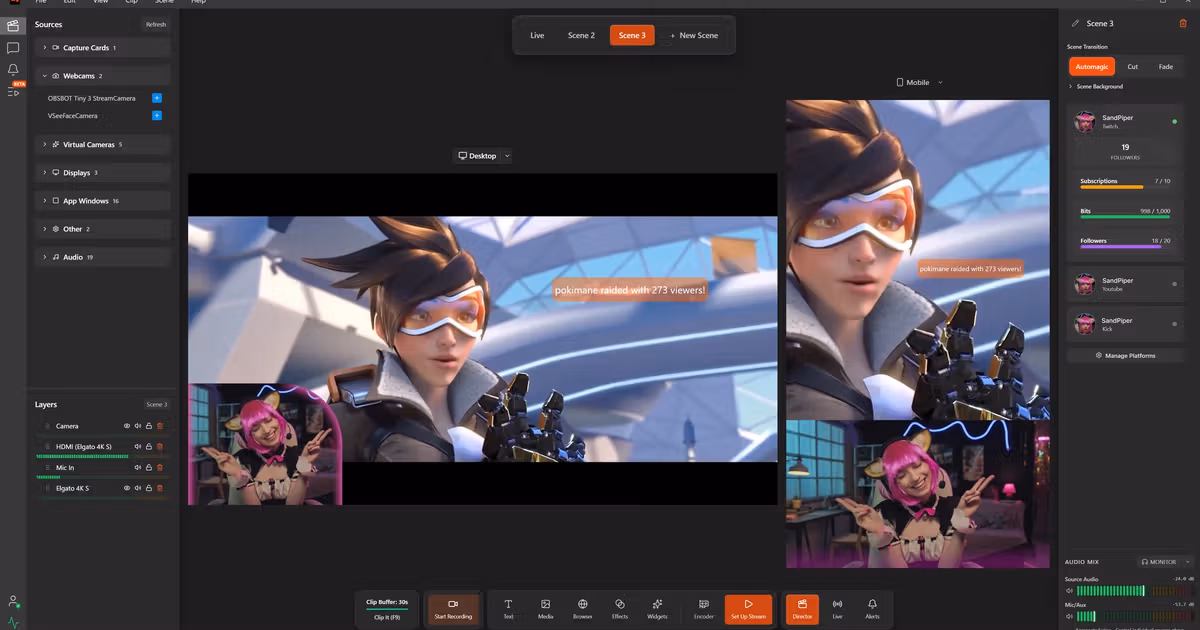Open the Browser tool in bottom toolbar
This screenshot has height=630, width=1200.
583,609
